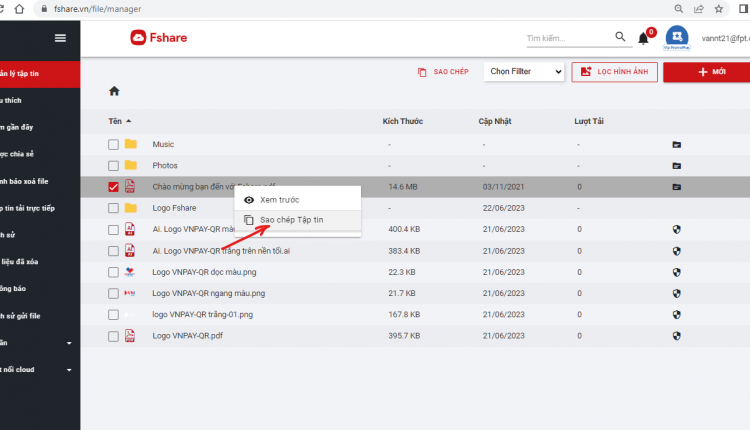Open the được chia sẻ sidebar item
The image size is (750, 430).
tap(40, 154)
